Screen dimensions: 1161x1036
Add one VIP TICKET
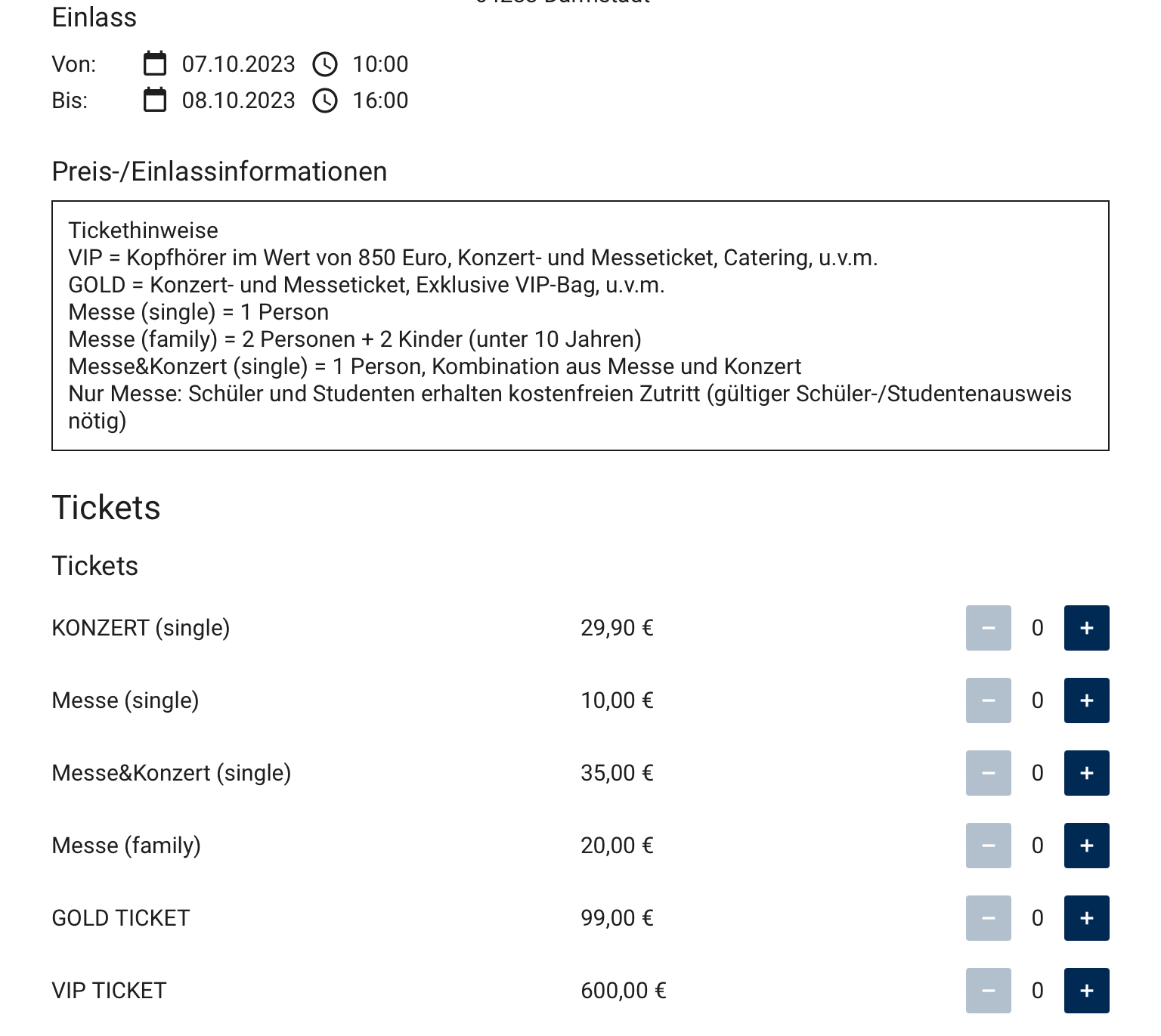1086,991
